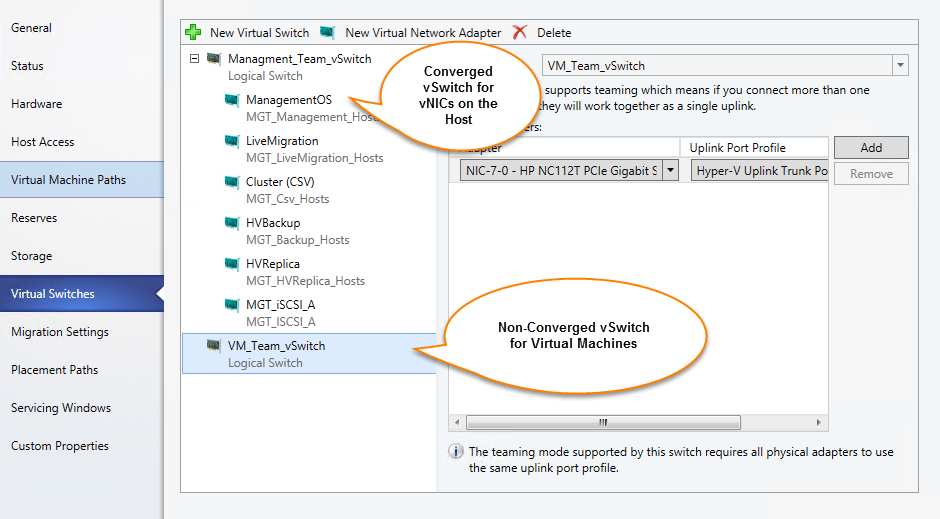Click the Managment_Team_vSwitch network card icon

tap(213, 59)
